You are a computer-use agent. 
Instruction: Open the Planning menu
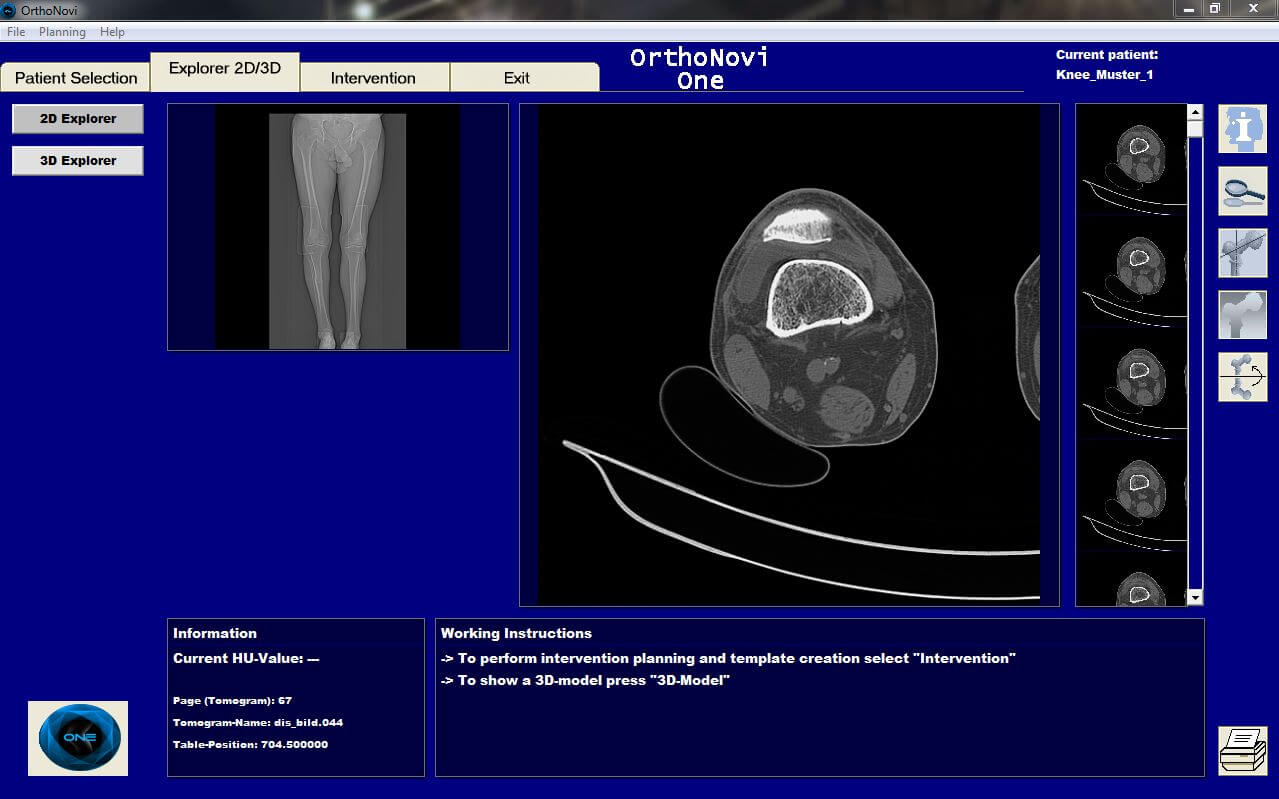click(x=62, y=32)
